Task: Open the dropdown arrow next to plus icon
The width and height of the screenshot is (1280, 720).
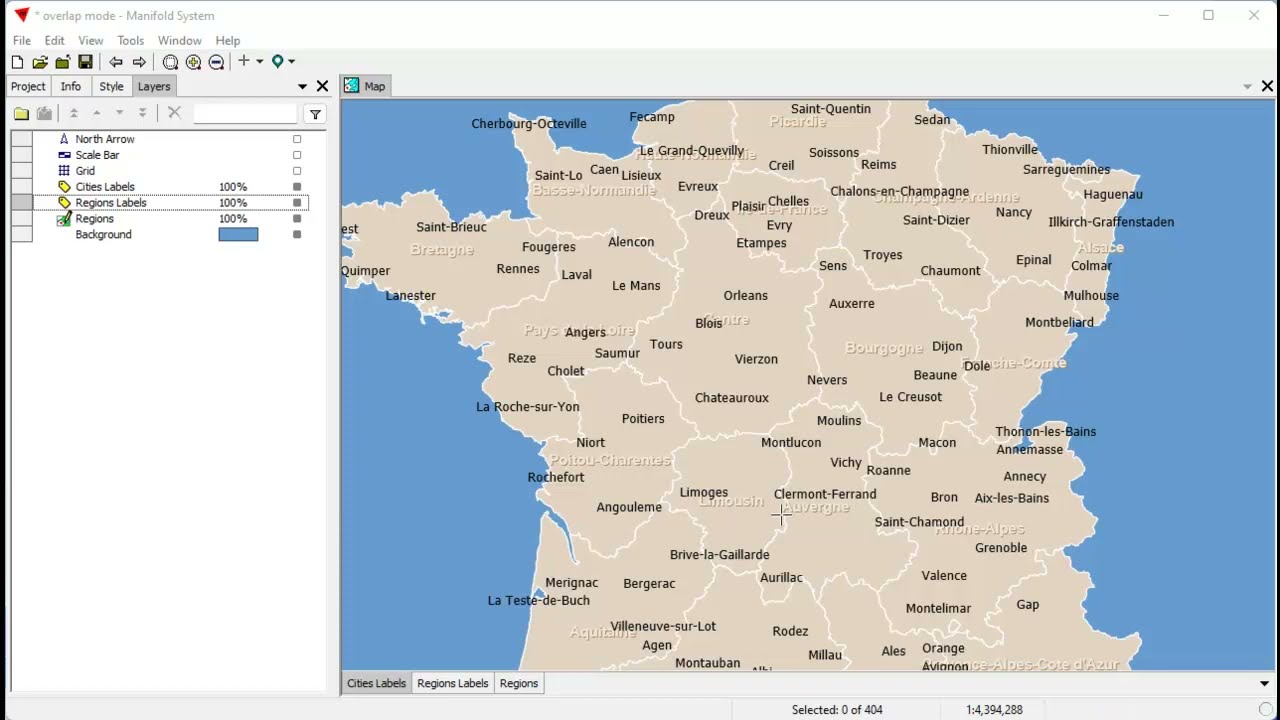Action: (x=260, y=62)
